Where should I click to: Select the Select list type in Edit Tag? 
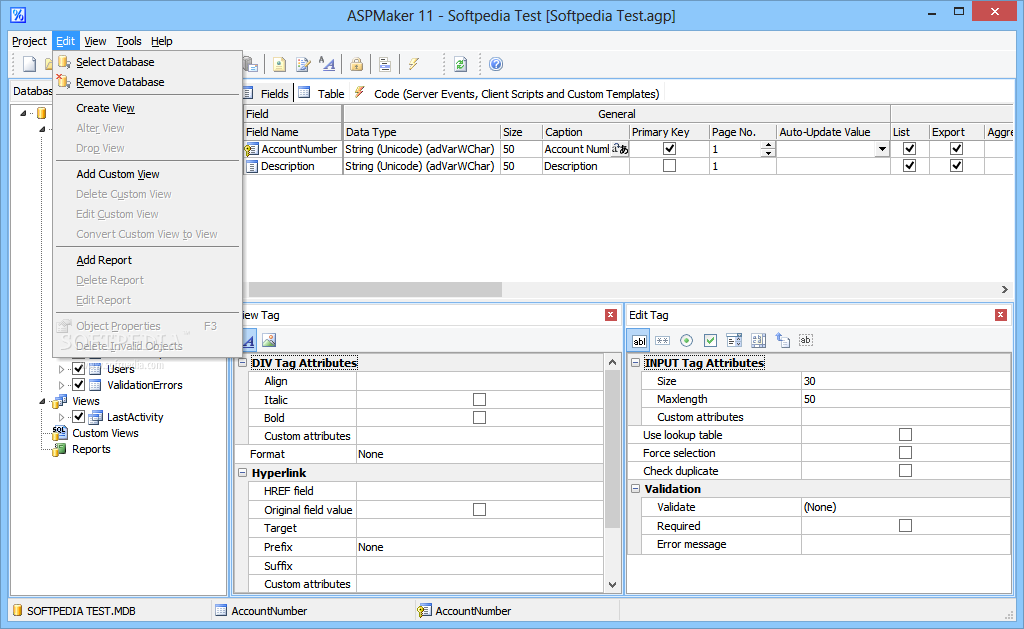(734, 340)
